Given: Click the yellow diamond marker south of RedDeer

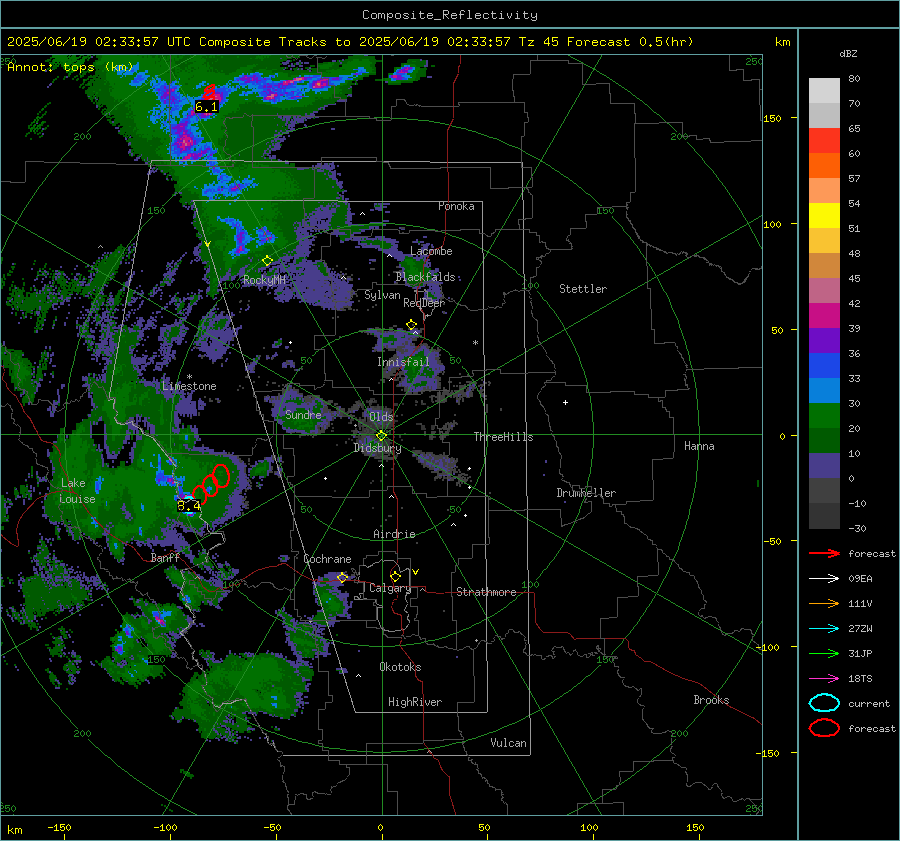Looking at the screenshot, I should [x=411, y=325].
